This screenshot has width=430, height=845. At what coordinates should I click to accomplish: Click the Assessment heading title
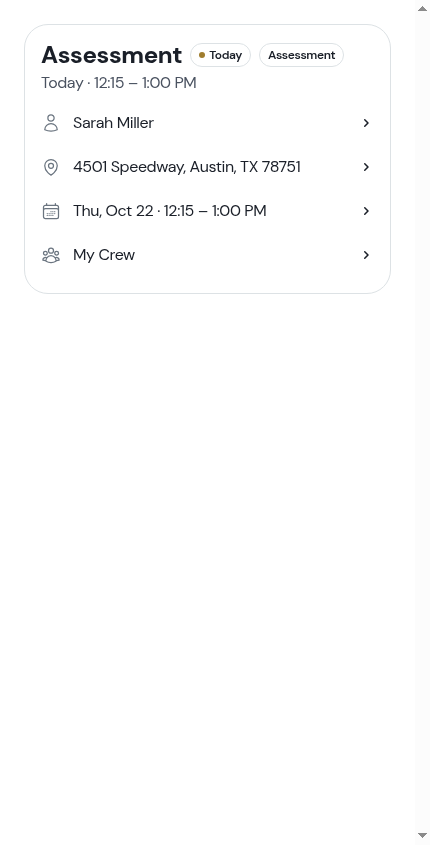(112, 55)
